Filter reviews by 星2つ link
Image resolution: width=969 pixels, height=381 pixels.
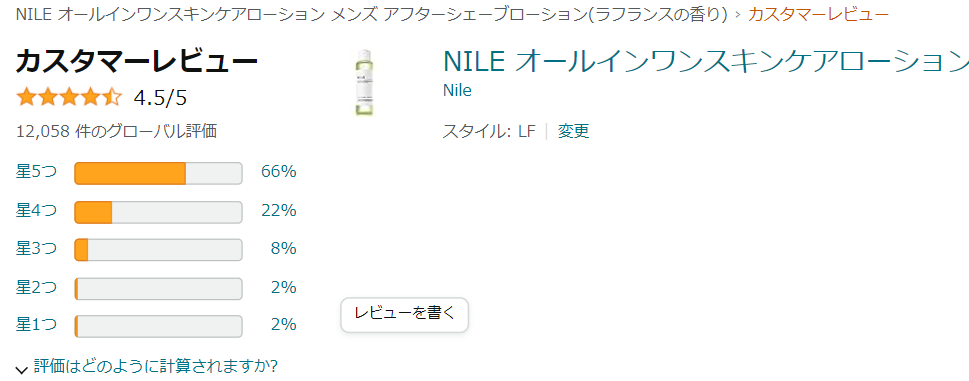(x=36, y=287)
